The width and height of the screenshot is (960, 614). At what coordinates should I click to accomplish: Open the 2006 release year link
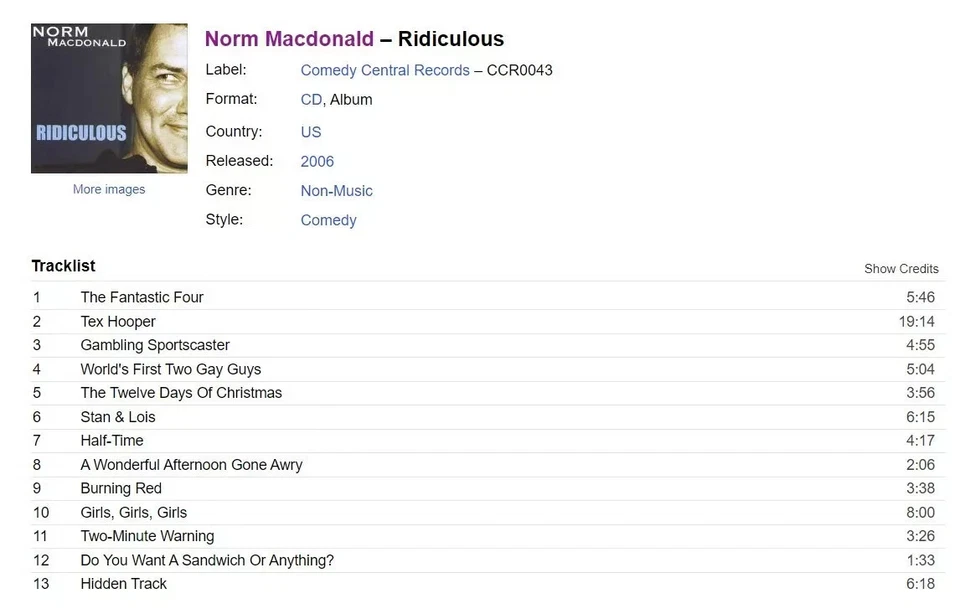tap(316, 161)
